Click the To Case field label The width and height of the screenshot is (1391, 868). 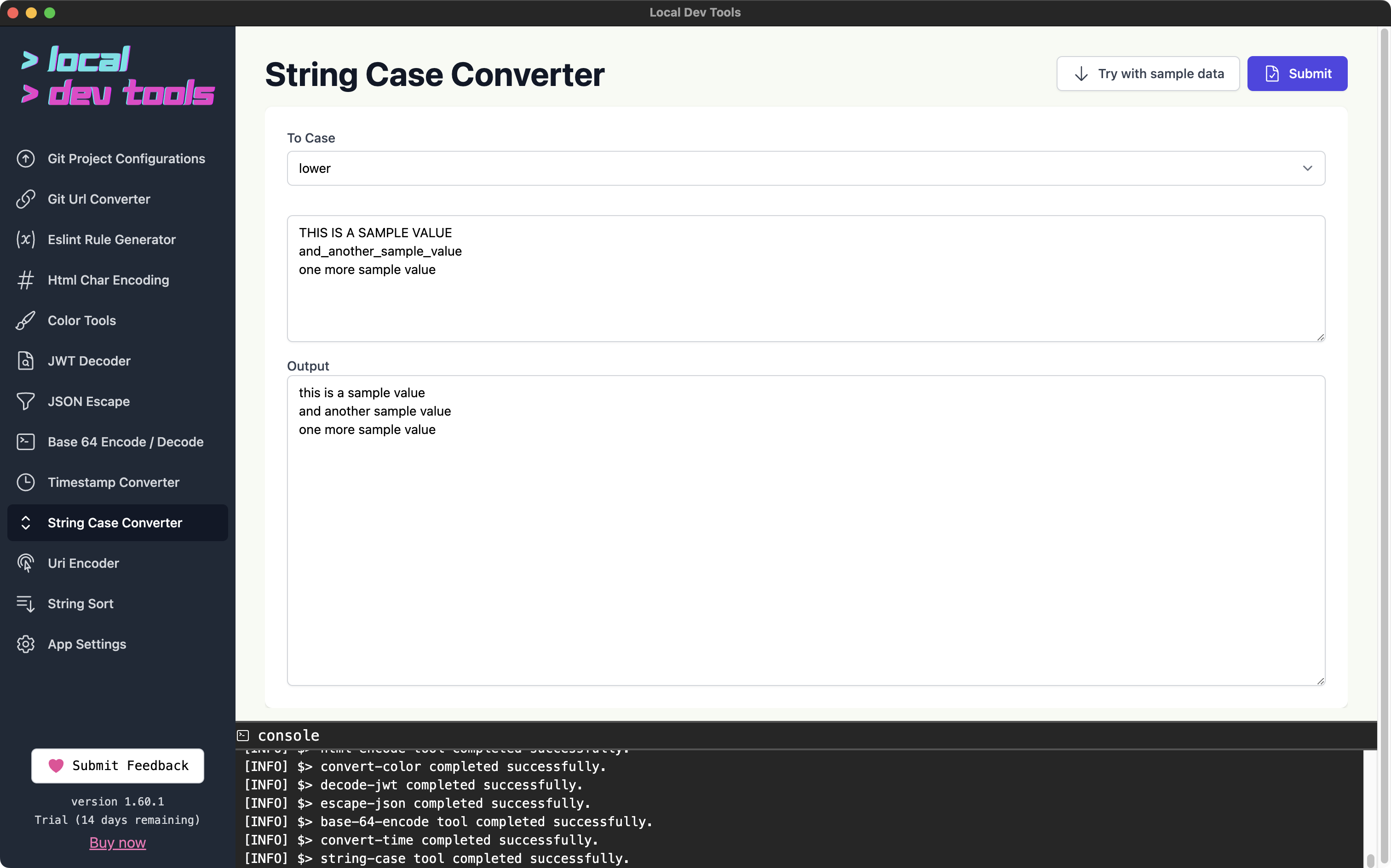[x=310, y=138]
